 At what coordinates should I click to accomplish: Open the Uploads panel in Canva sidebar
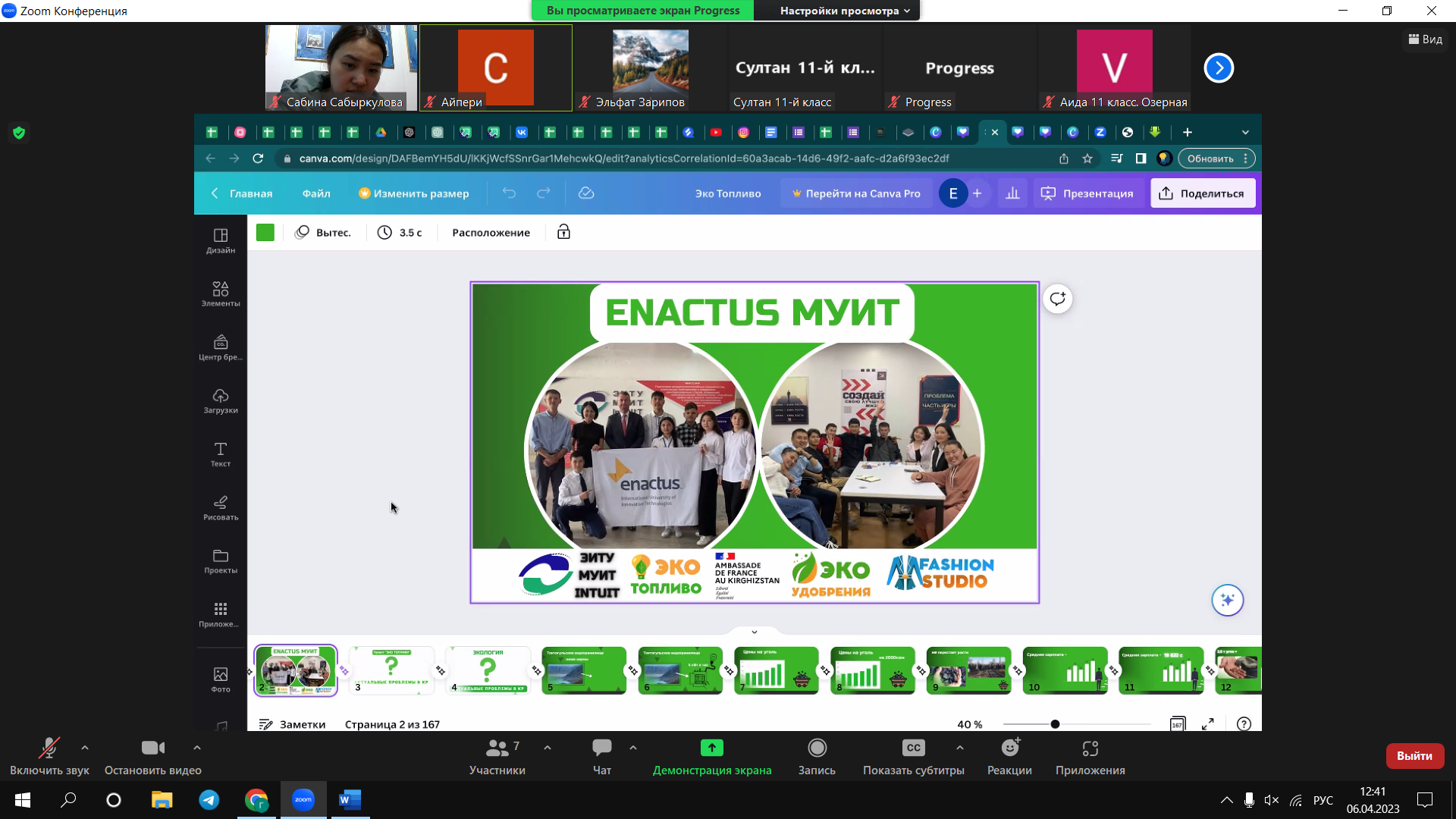coord(221,400)
